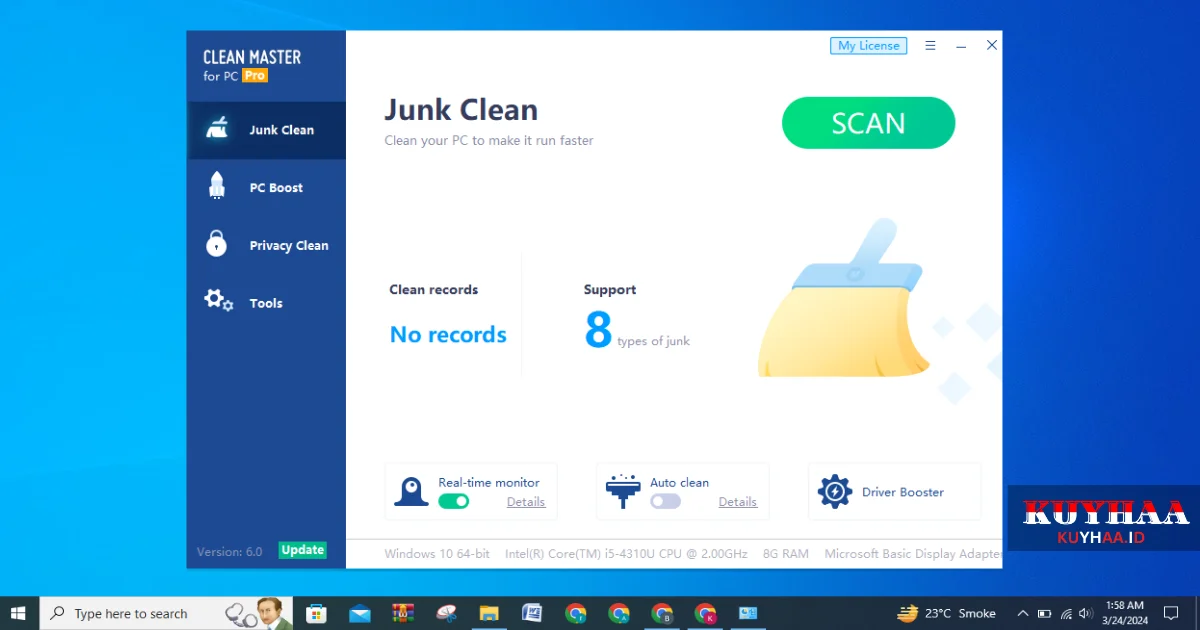Close the Clean Master window
This screenshot has width=1200, height=630.
(x=992, y=45)
